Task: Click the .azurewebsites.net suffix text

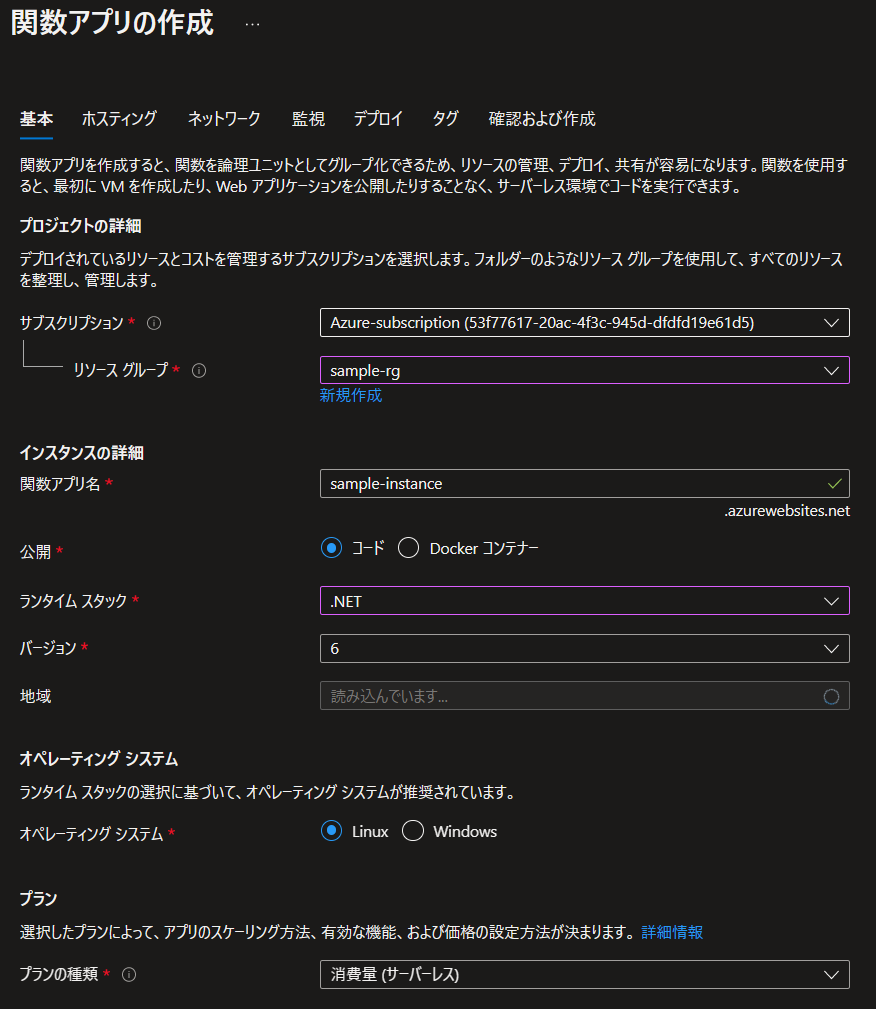Action: pyautogui.click(x=787, y=511)
